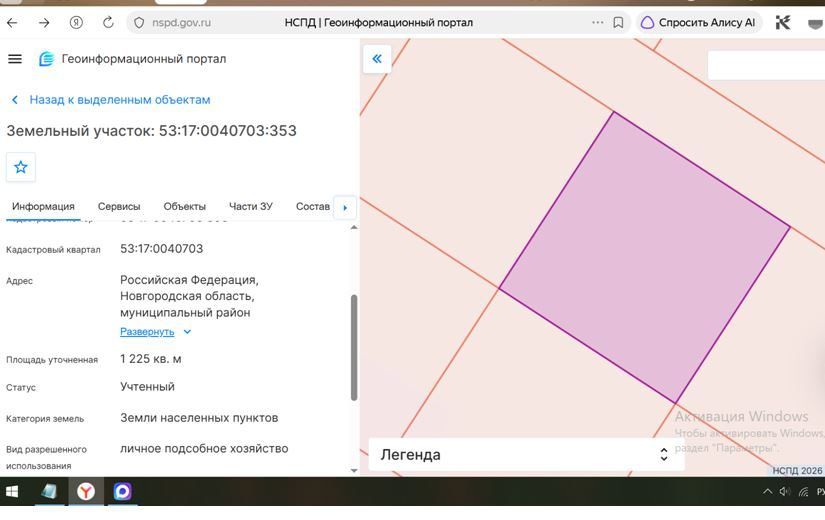Click the land plot heading 53:17:0040703:353
Viewport: 825px width, 520px height.
(228, 131)
